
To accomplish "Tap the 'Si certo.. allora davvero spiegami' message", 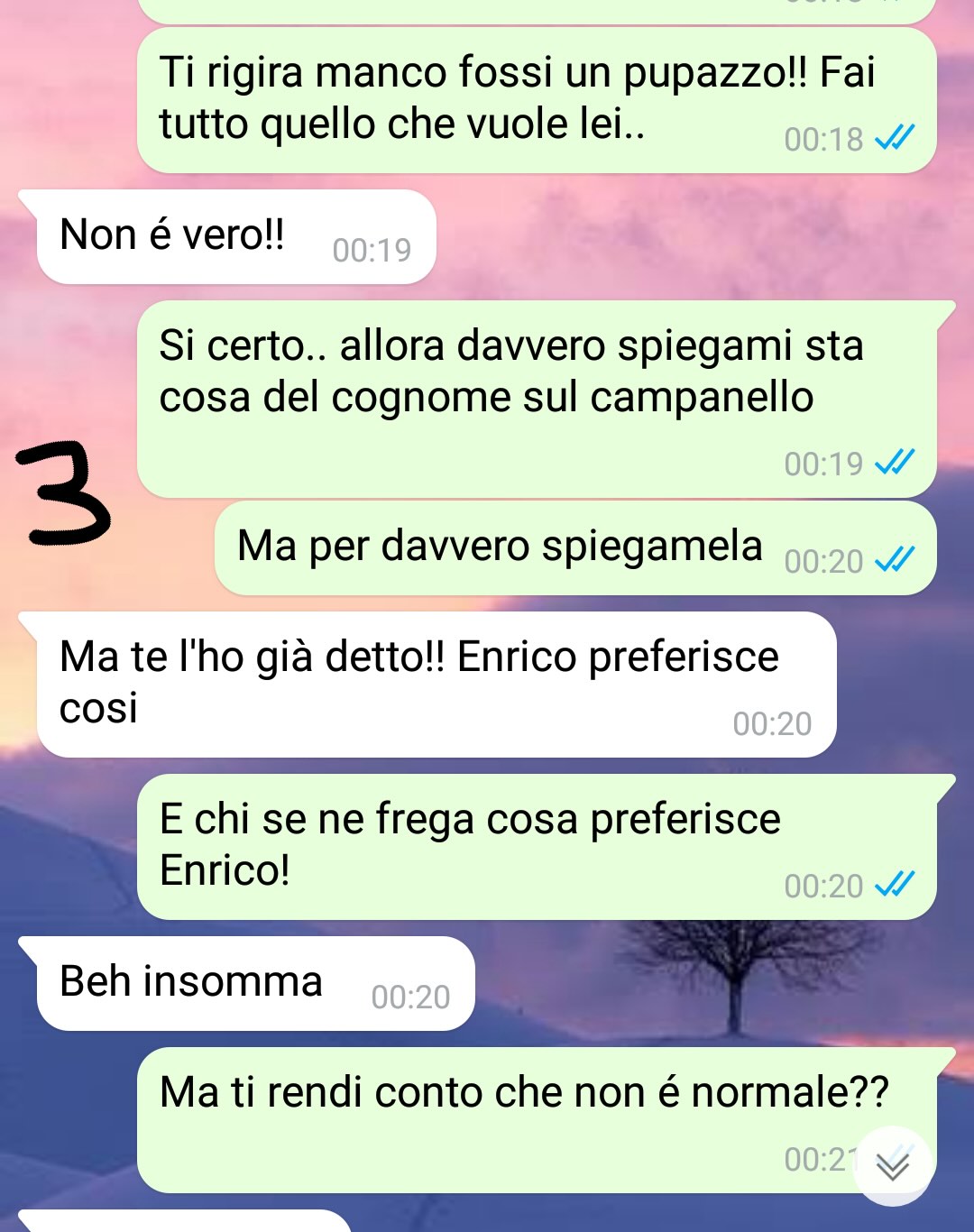I will [x=537, y=400].
